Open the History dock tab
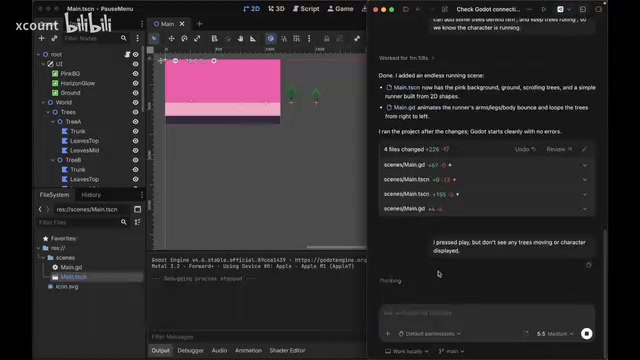Viewport: 640px width, 360px height. [91, 195]
